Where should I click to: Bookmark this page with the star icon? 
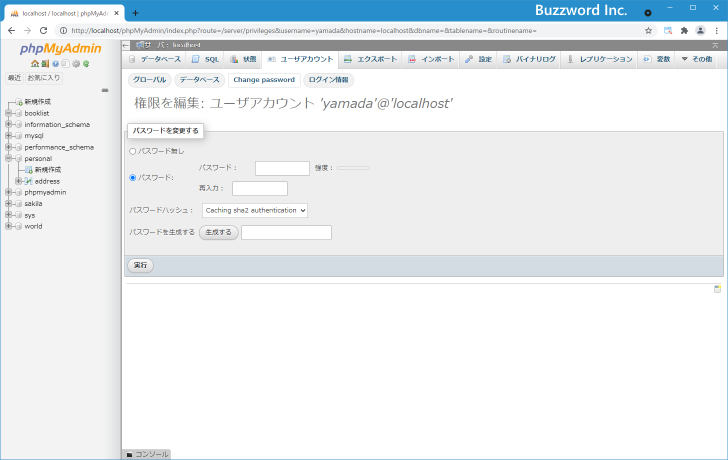[648, 31]
